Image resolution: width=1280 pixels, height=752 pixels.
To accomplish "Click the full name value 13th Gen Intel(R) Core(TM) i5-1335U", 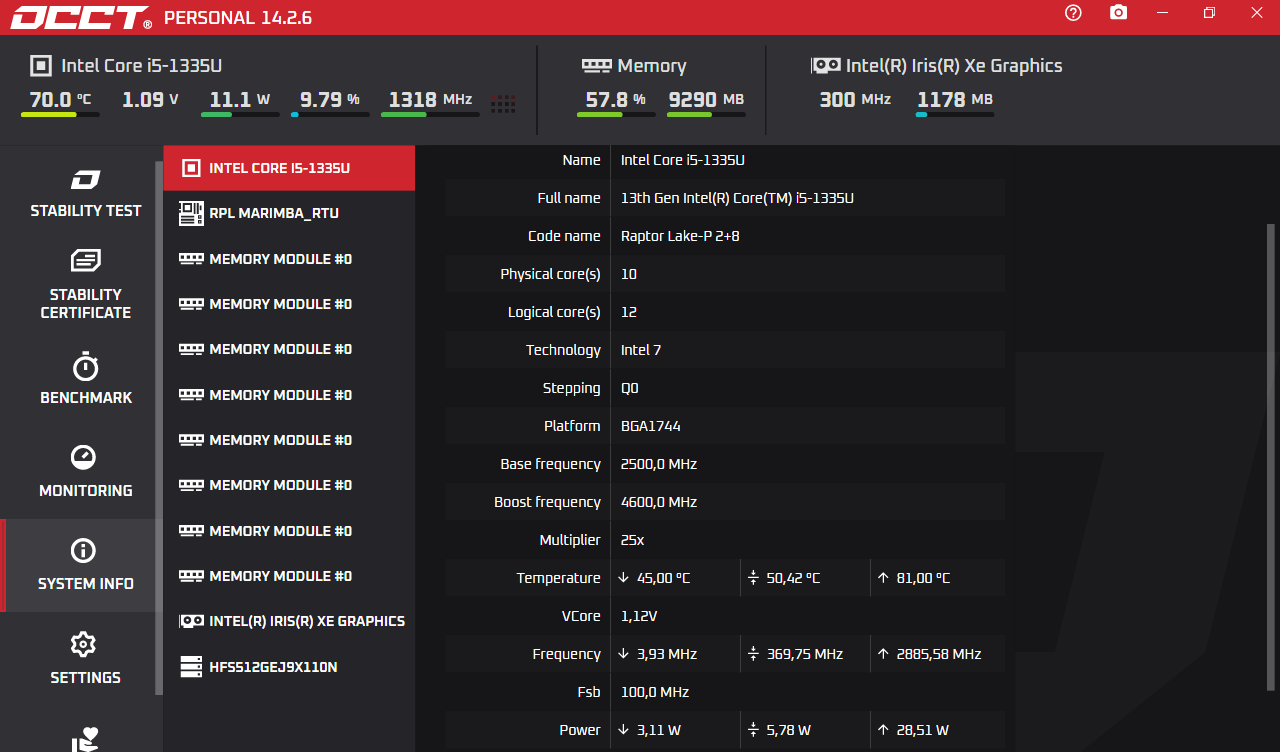I will [x=737, y=198].
